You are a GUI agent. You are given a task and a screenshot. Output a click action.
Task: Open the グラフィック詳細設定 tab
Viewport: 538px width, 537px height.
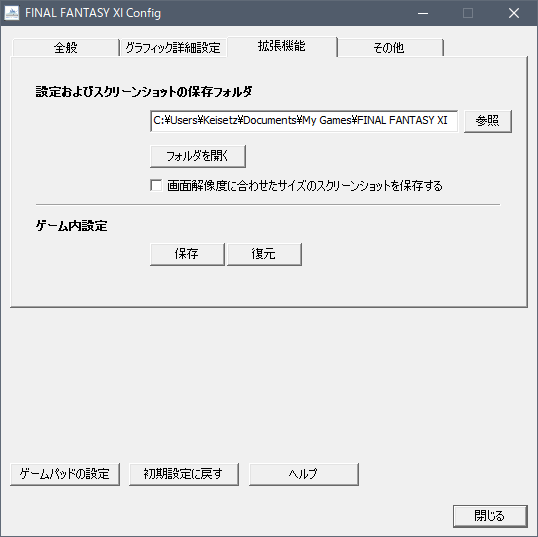[173, 47]
